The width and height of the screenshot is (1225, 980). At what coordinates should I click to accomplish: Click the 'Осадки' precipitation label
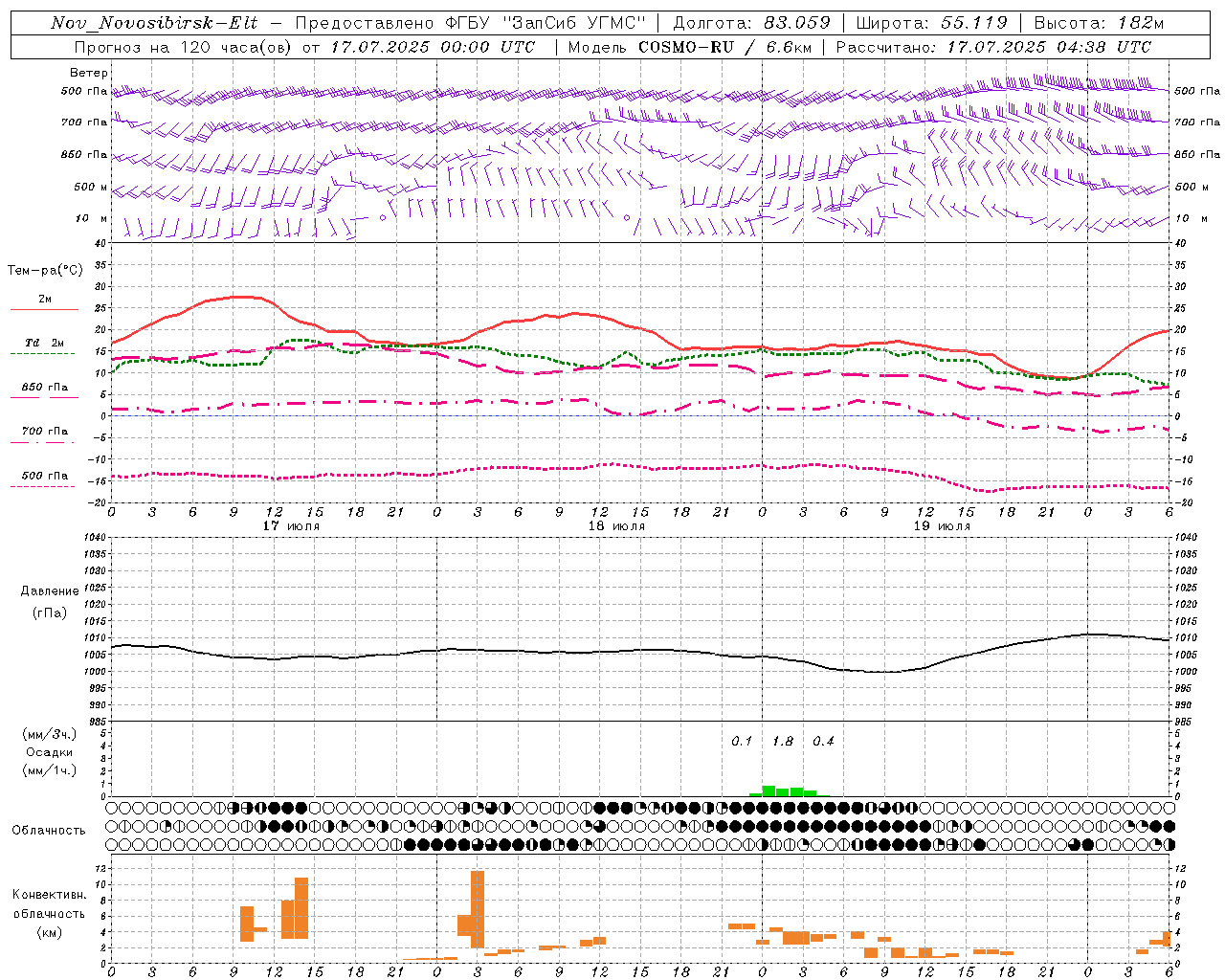point(50,752)
